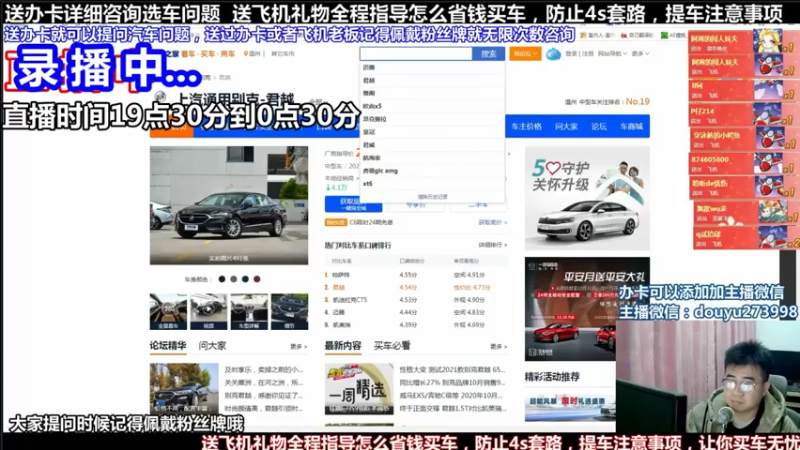Select 皇冠 from search history
The width and height of the screenshot is (800, 450).
pyautogui.click(x=368, y=132)
